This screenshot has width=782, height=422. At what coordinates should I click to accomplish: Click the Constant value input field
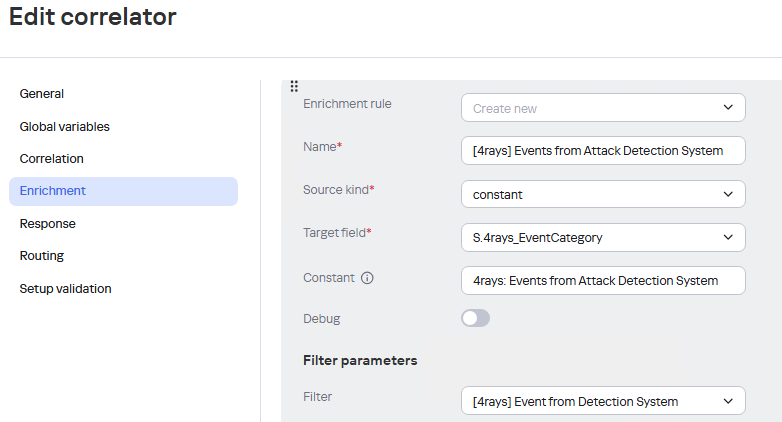pyautogui.click(x=603, y=280)
